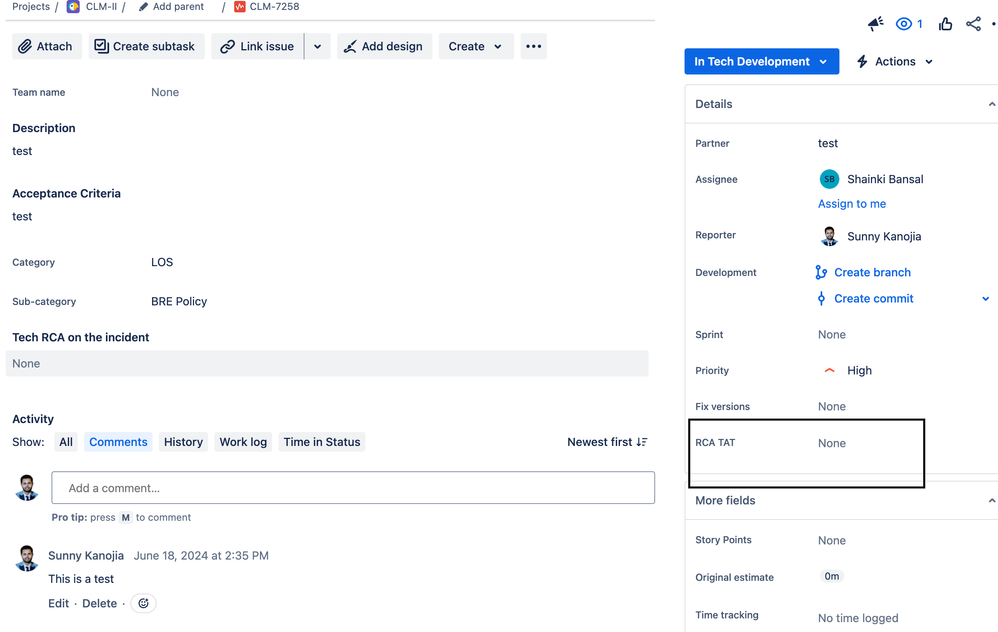Screen dimensions: 998x632
Task: Toggle watching the issue via the eye icon
Action: coord(902,23)
